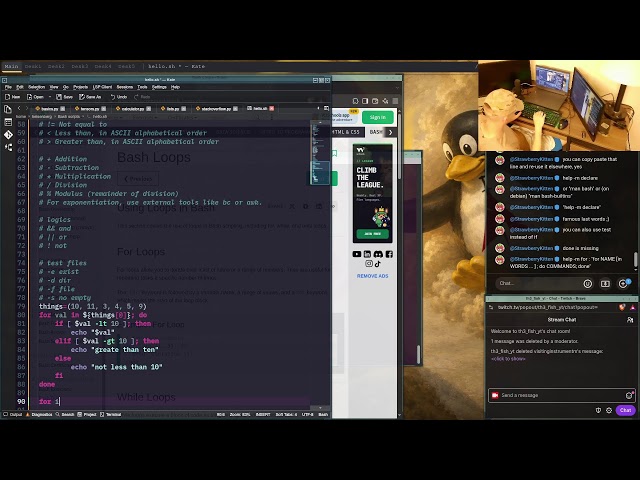Open the symbol outline sidebar icon
Screen dimensions: 640x480
pyautogui.click(x=8, y=147)
